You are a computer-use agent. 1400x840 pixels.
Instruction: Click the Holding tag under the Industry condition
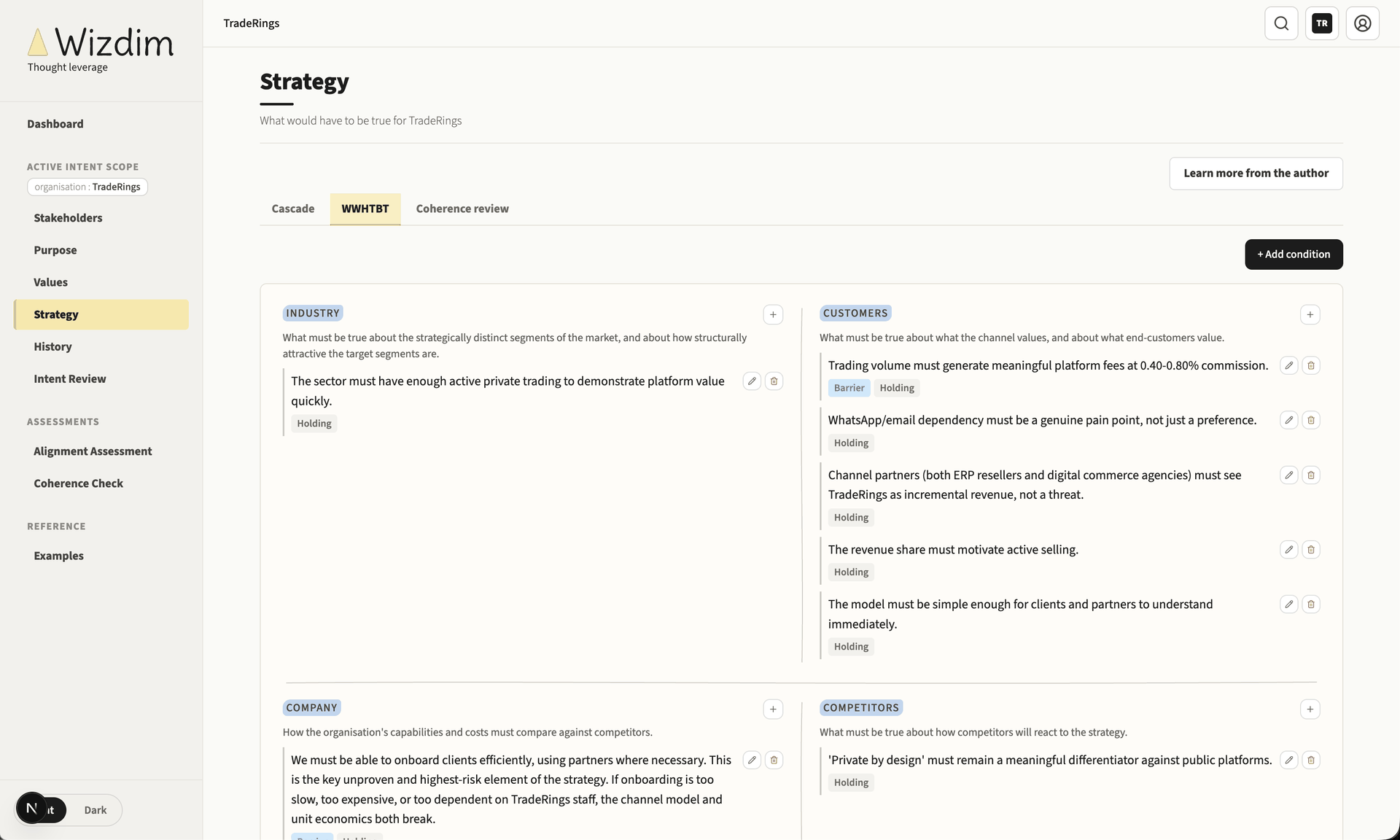click(314, 424)
